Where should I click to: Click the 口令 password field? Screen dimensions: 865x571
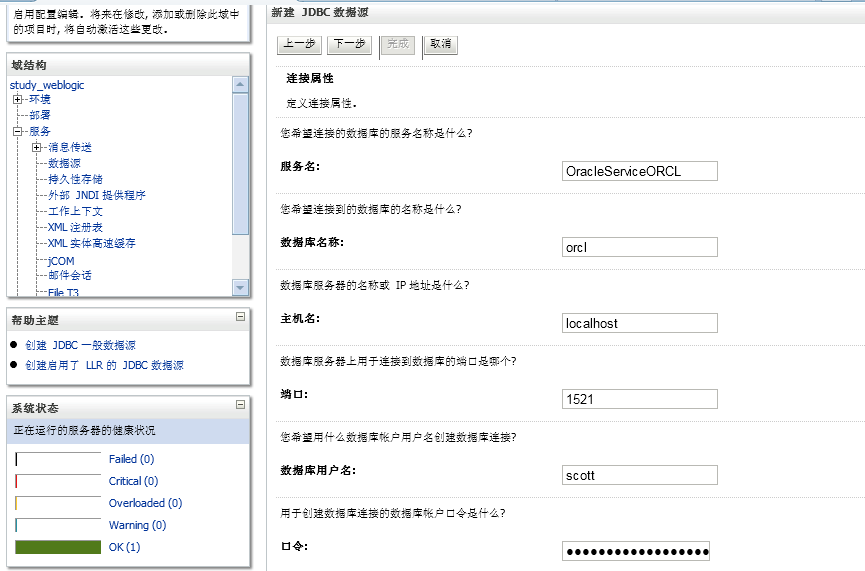tap(636, 551)
